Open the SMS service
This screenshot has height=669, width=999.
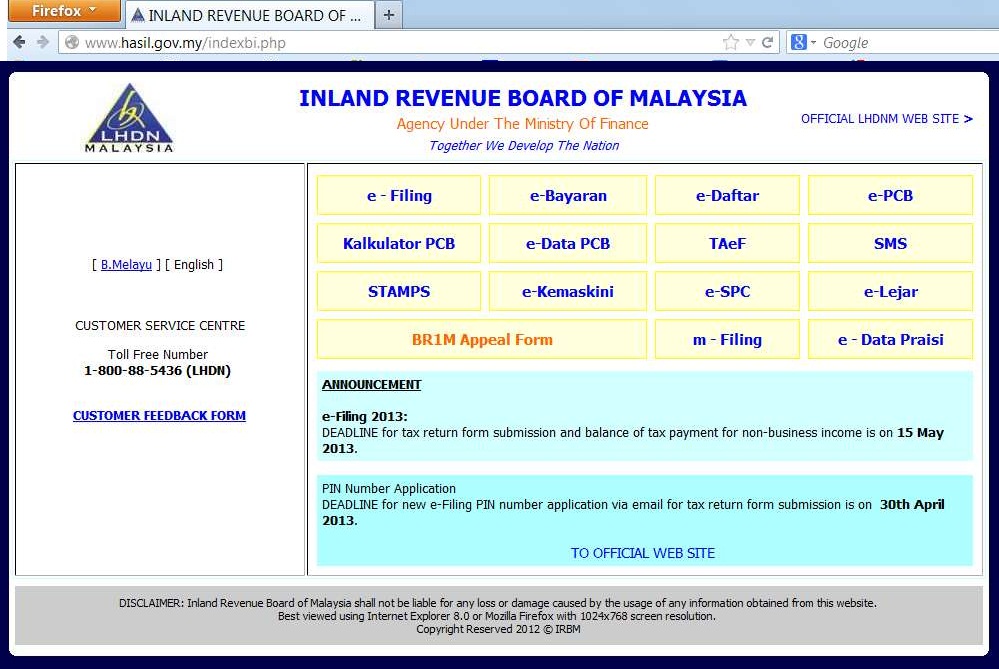[x=890, y=243]
